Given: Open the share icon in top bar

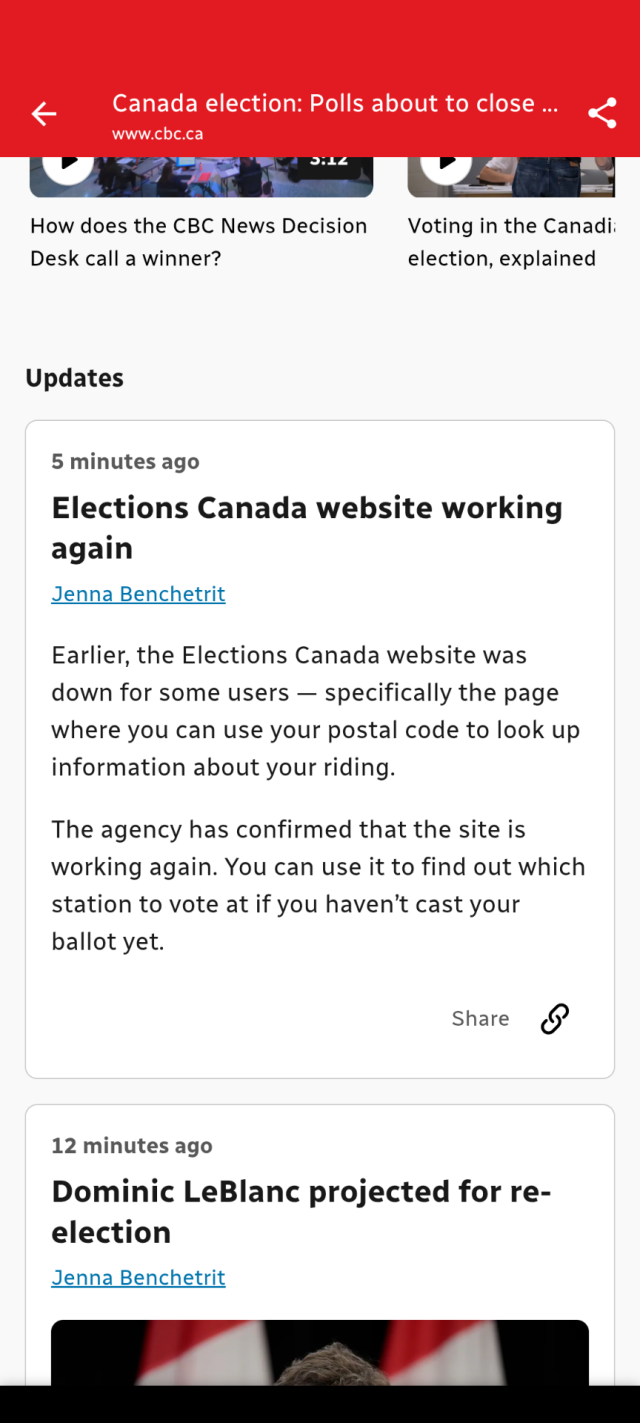Looking at the screenshot, I should point(602,113).
